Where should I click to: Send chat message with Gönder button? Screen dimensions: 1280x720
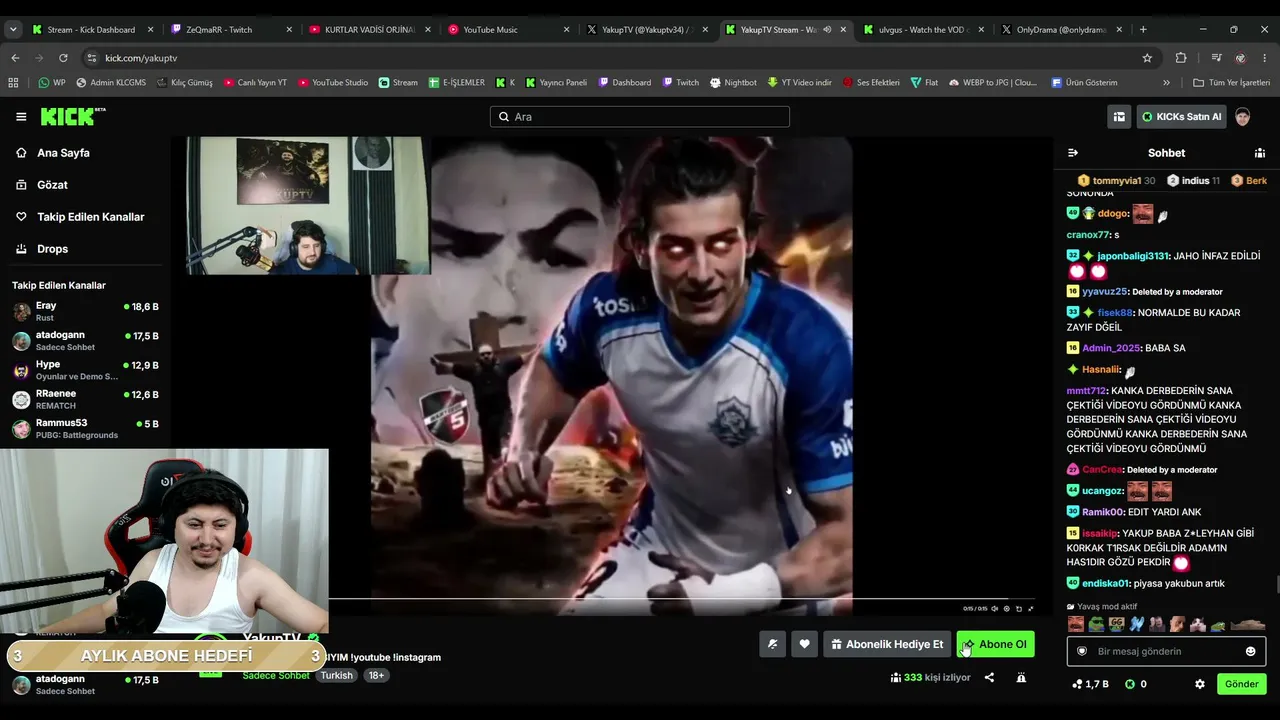coord(1242,684)
